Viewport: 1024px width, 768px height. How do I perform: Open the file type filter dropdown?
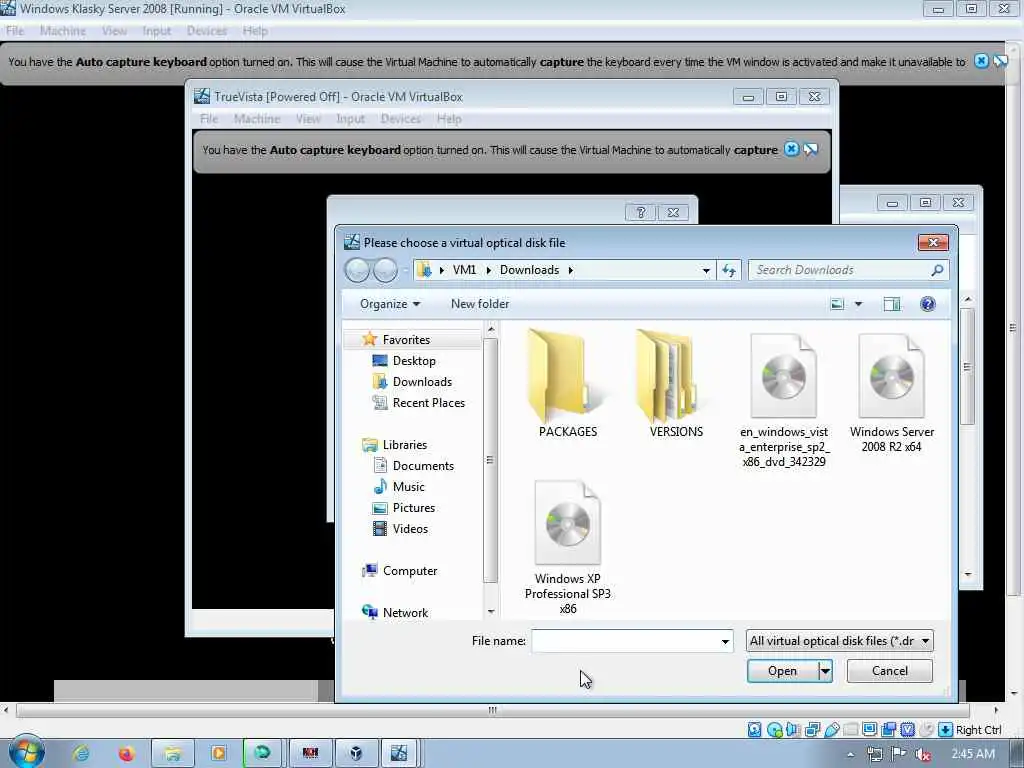pos(839,641)
